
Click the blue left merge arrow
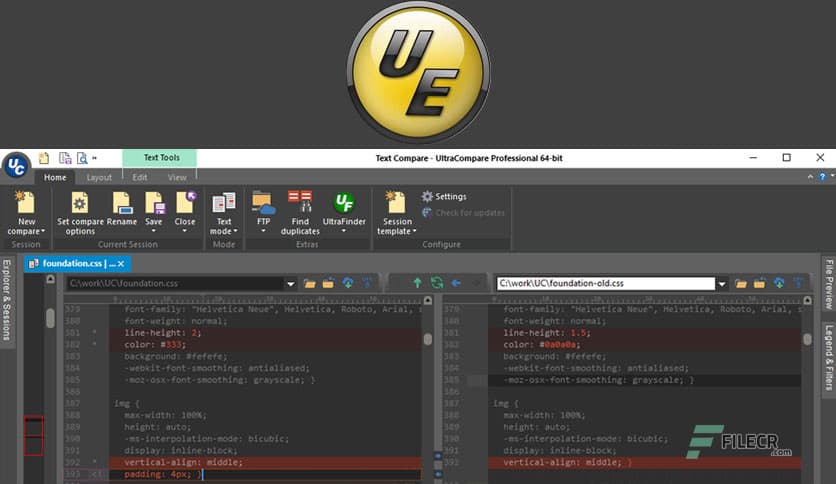pos(456,283)
